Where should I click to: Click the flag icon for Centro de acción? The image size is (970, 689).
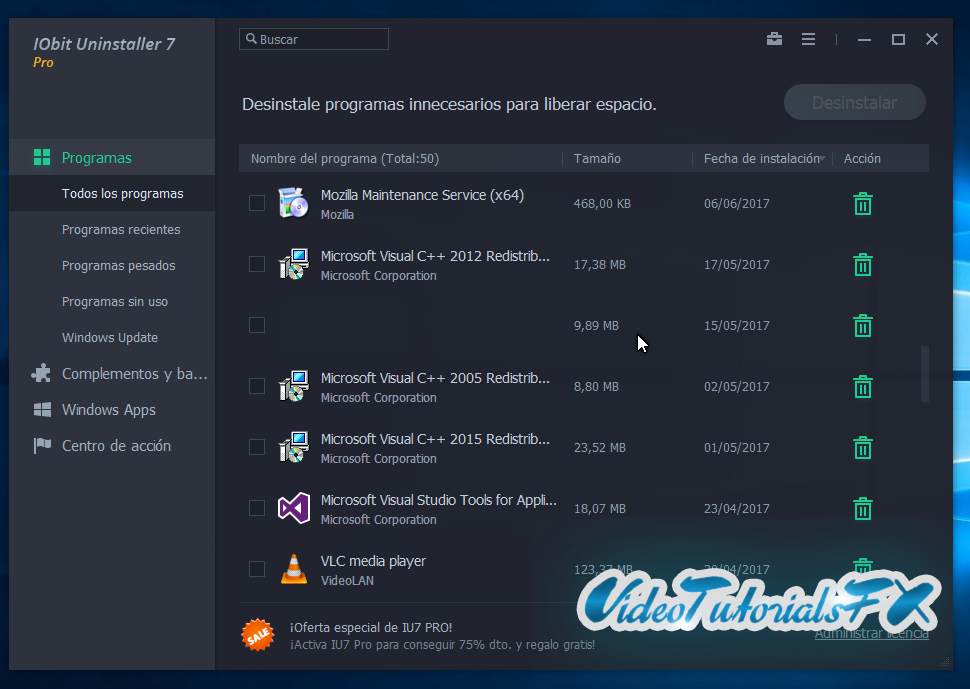coord(42,445)
